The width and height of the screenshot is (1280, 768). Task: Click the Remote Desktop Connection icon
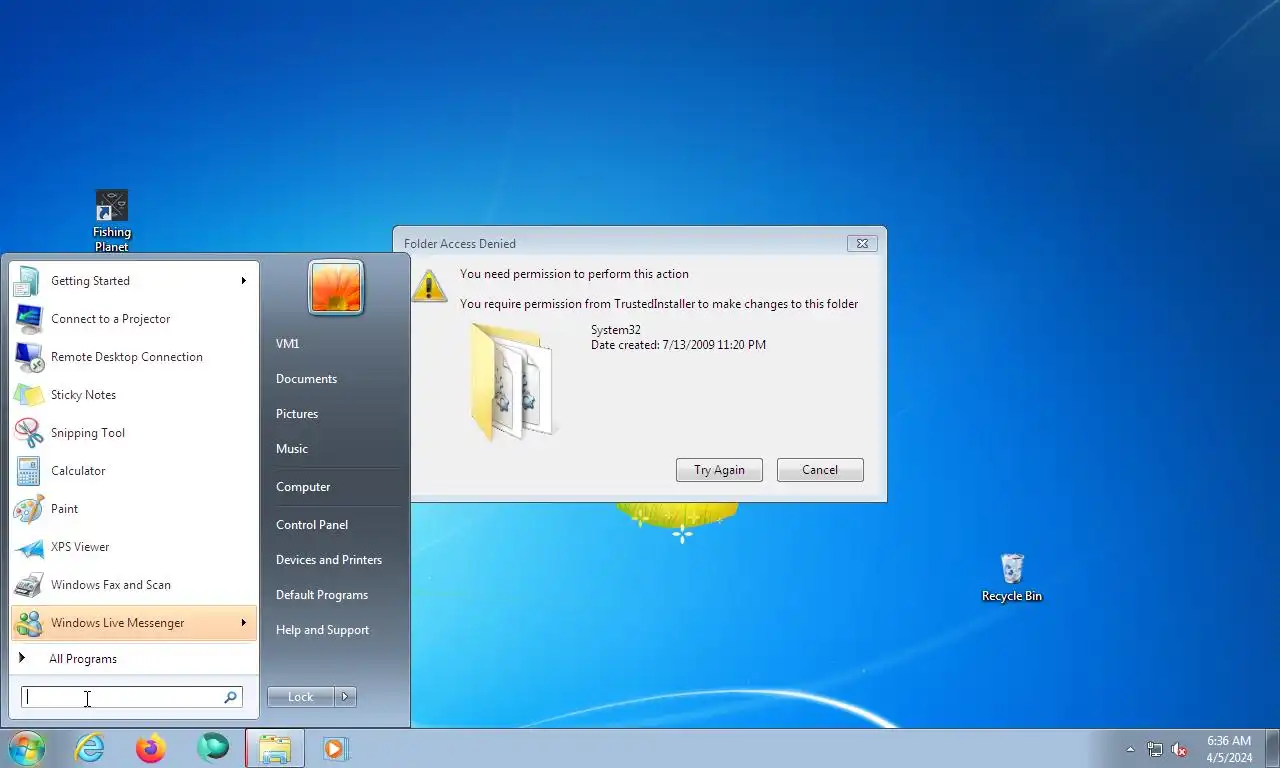(28, 357)
